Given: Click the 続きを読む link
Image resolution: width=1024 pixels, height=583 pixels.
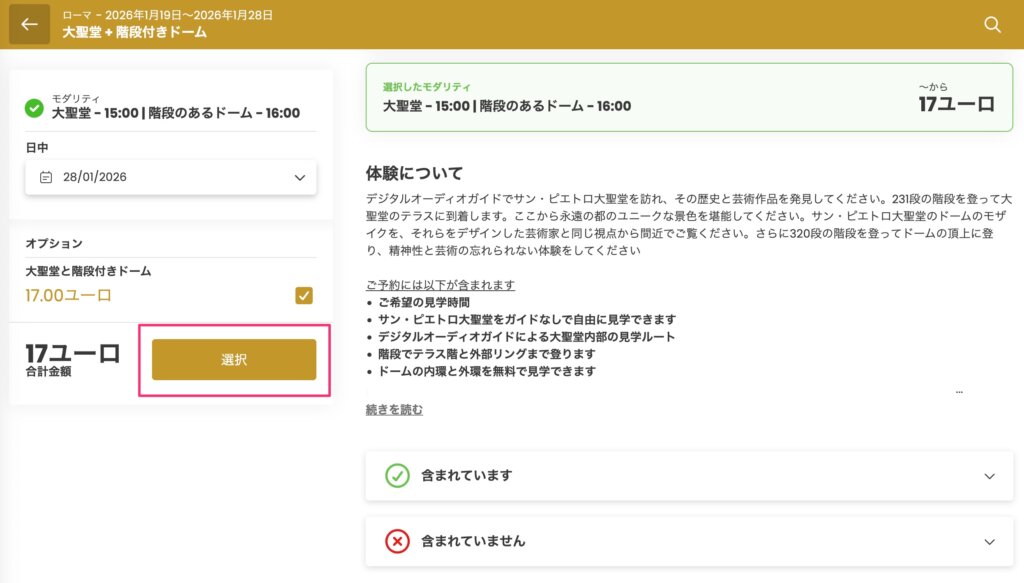Looking at the screenshot, I should point(394,409).
